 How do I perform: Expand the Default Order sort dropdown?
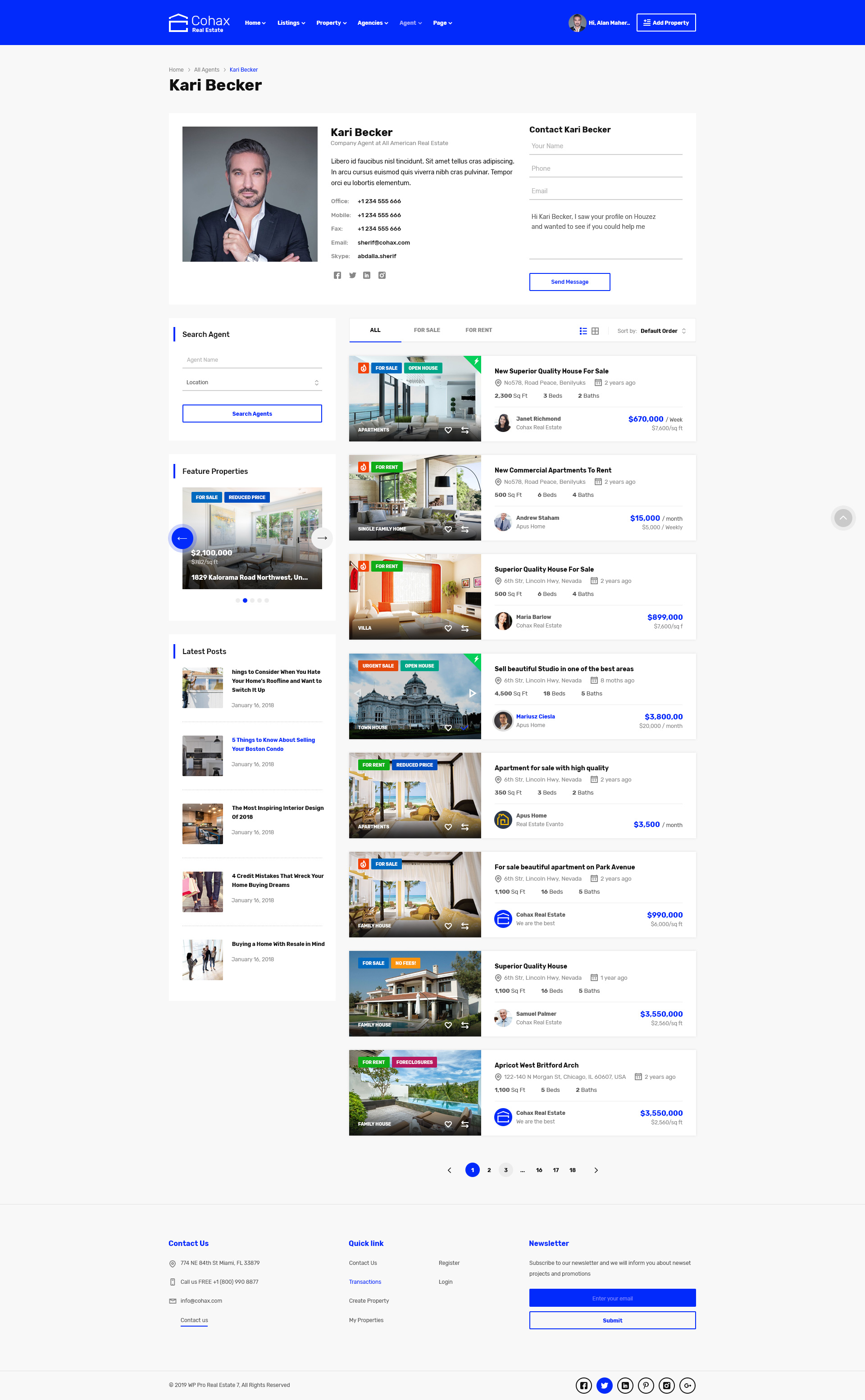662,331
